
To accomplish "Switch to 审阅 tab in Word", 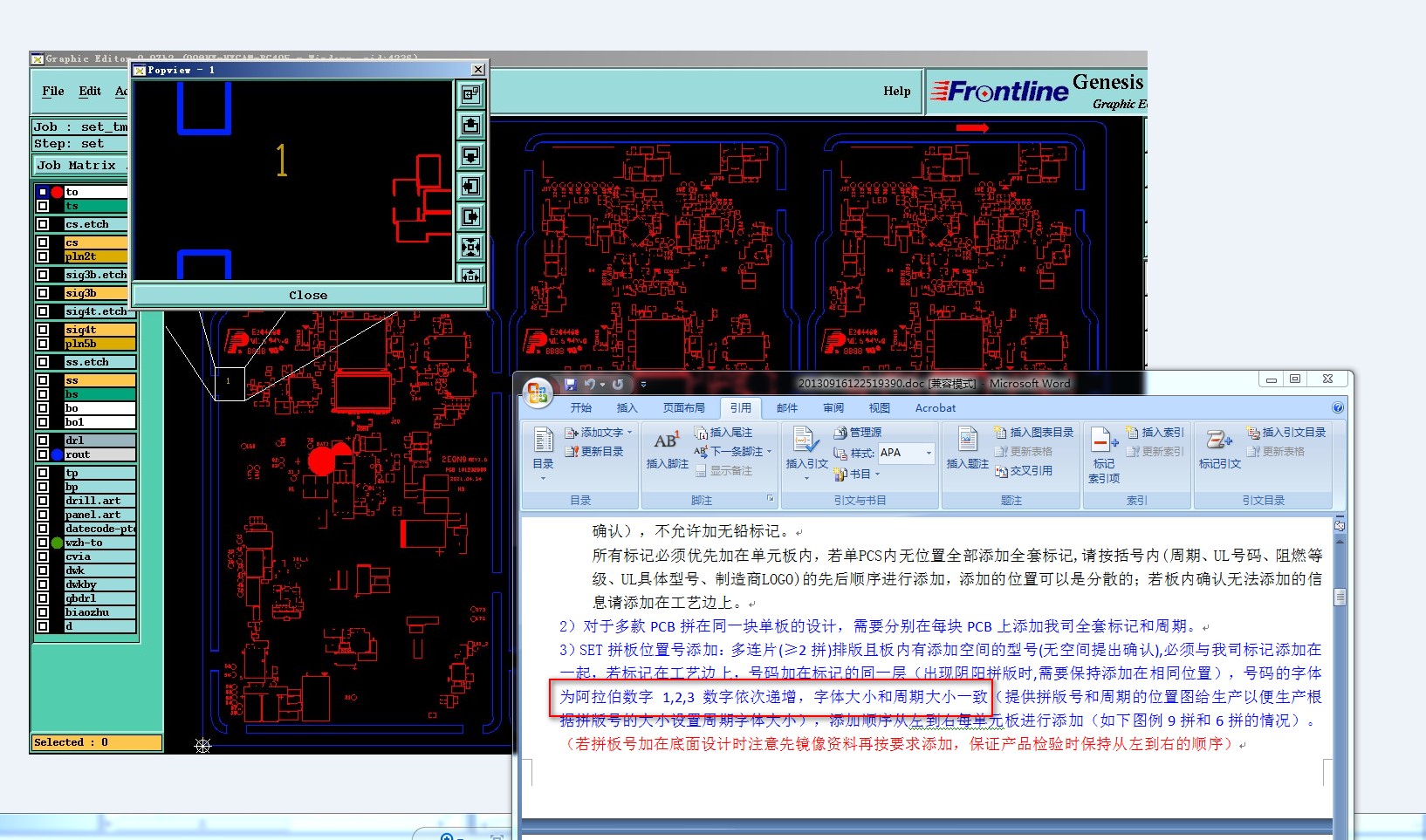I will [833, 408].
